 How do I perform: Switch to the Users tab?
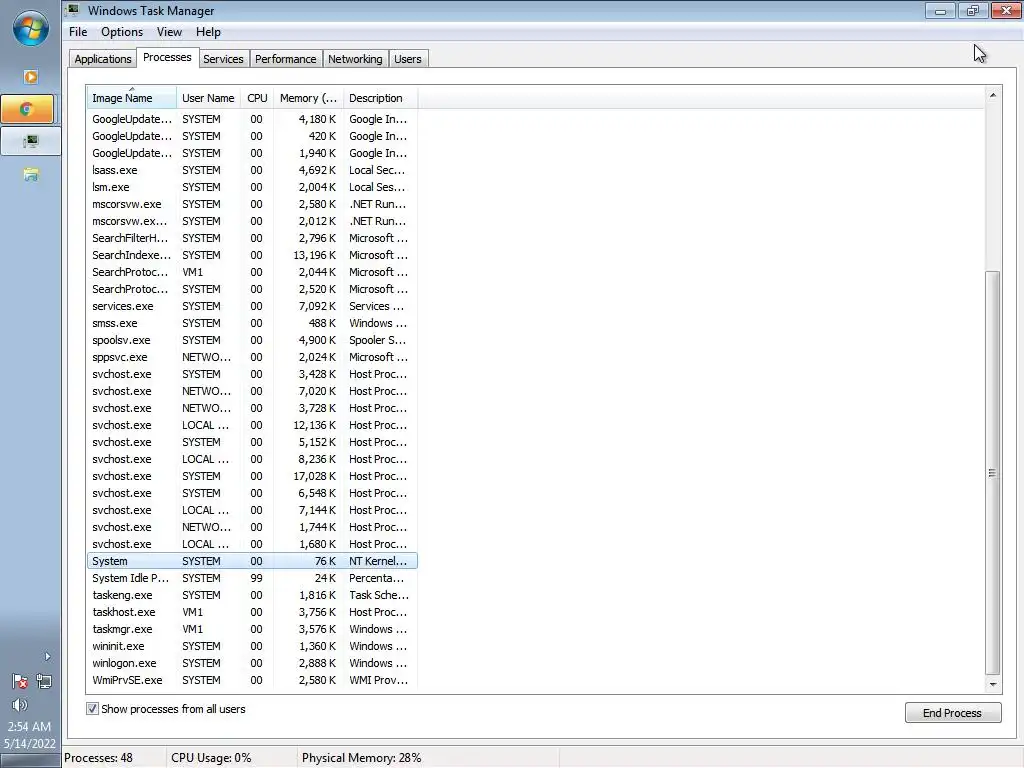(x=408, y=59)
